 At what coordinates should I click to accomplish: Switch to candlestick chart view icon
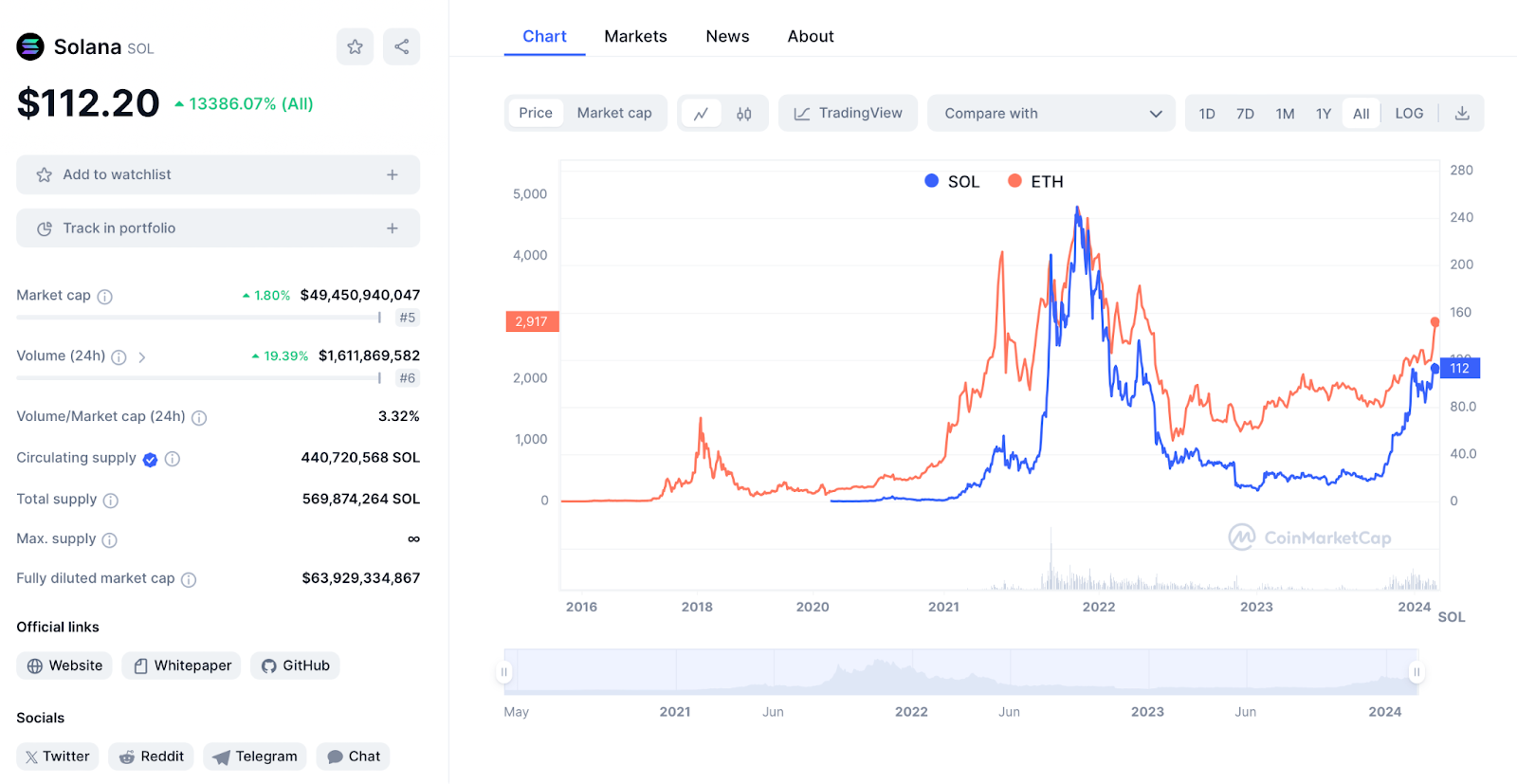(x=744, y=114)
